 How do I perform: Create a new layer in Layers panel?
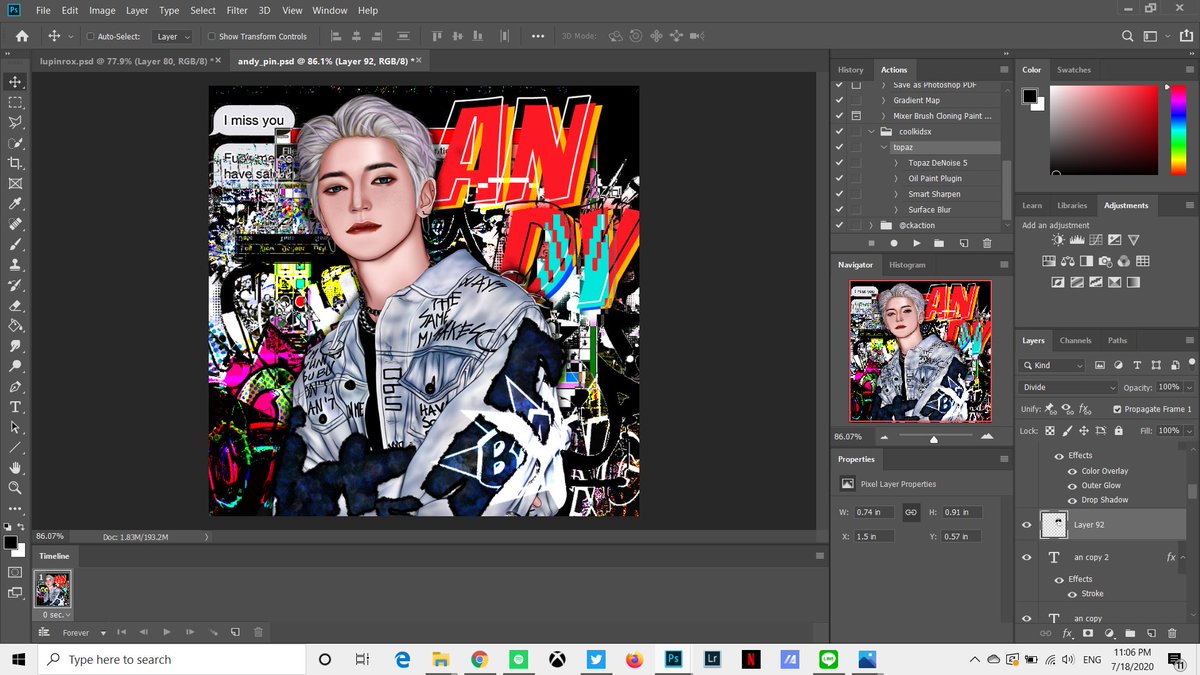1151,633
